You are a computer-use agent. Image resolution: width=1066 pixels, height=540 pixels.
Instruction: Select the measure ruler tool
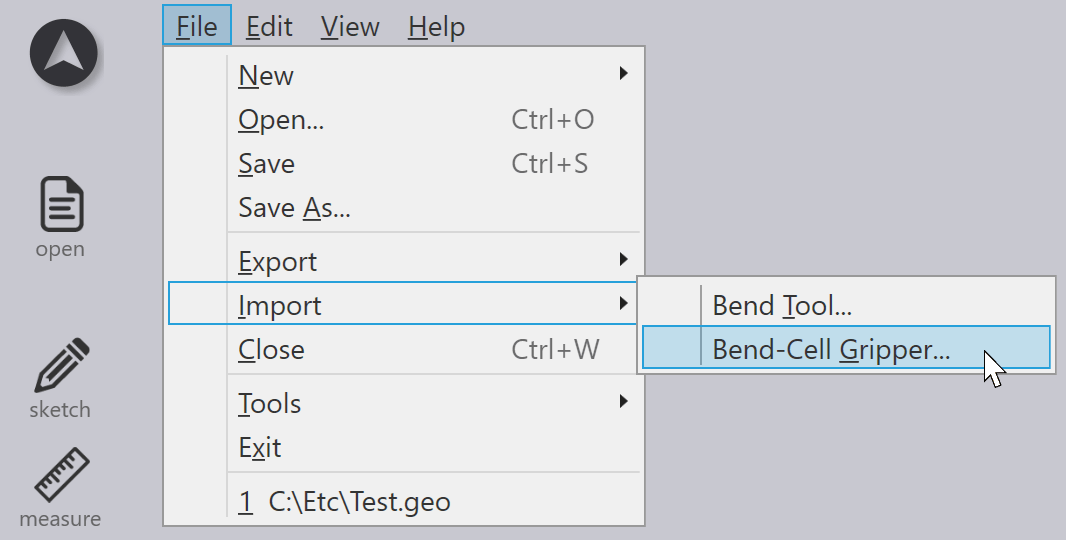click(x=61, y=475)
